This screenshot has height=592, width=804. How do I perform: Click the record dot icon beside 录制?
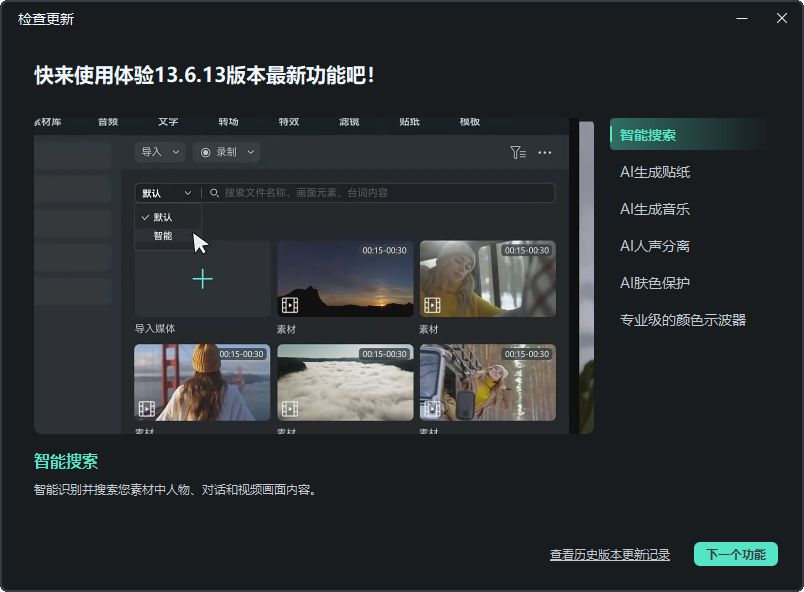[204, 152]
